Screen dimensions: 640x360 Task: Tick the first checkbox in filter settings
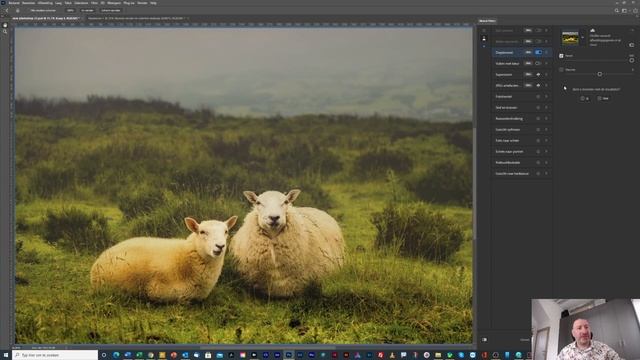pyautogui.click(x=561, y=56)
